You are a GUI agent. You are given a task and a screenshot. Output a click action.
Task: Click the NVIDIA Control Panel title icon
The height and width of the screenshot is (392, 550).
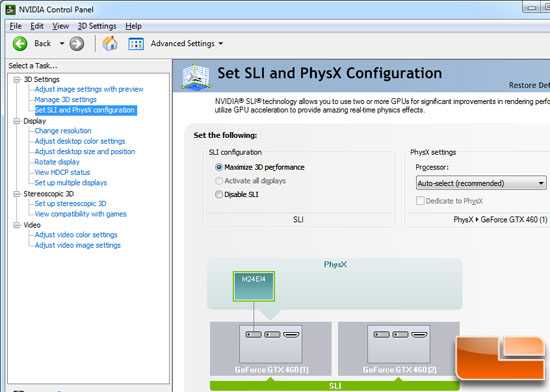[11, 9]
